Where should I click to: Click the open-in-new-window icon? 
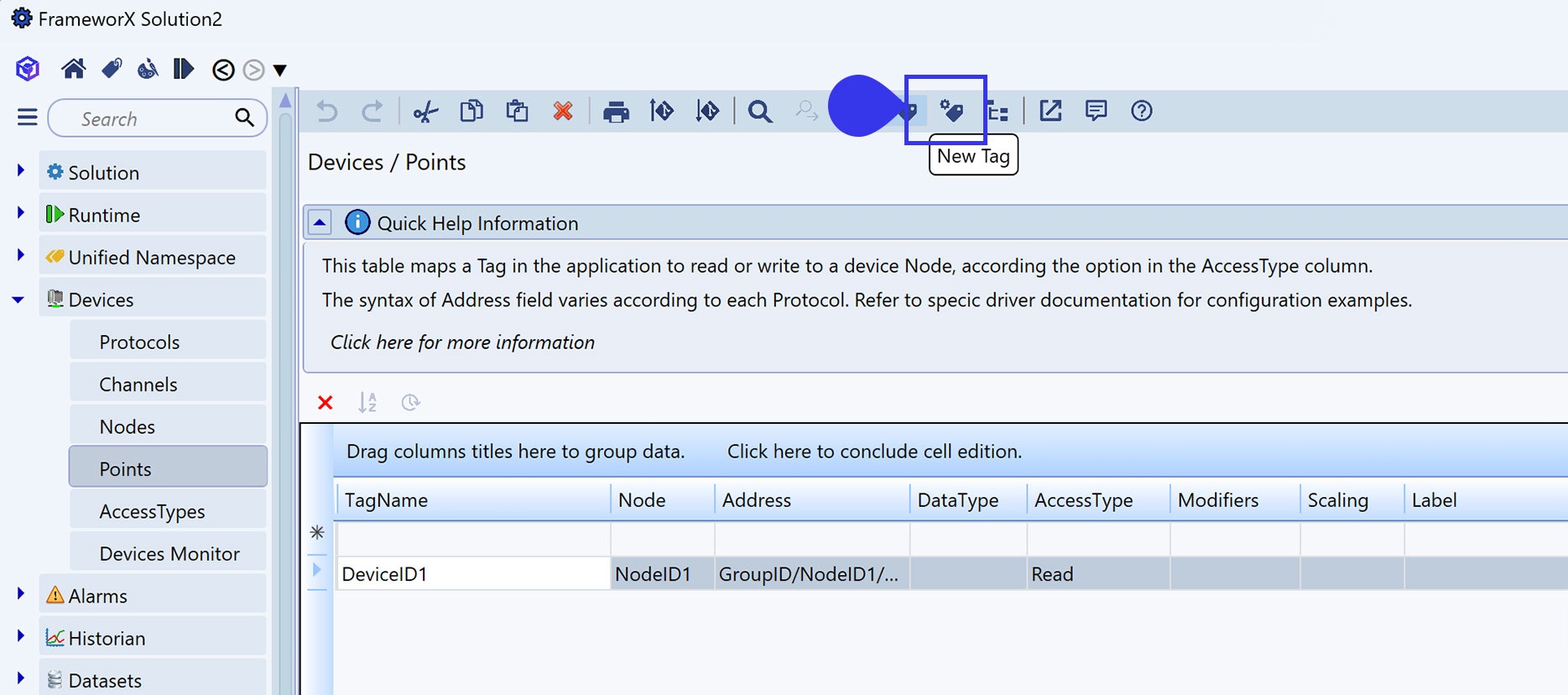click(x=1050, y=111)
